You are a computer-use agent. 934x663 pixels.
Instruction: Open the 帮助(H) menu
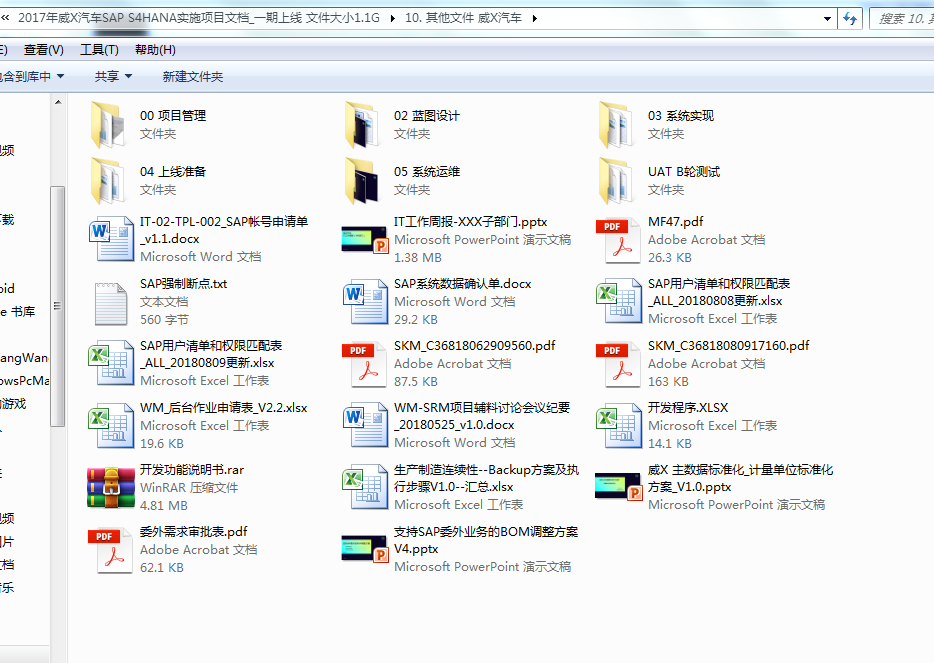click(155, 50)
